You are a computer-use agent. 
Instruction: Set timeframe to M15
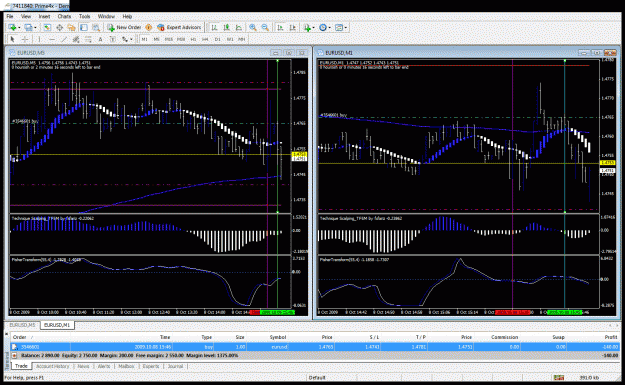coord(169,39)
